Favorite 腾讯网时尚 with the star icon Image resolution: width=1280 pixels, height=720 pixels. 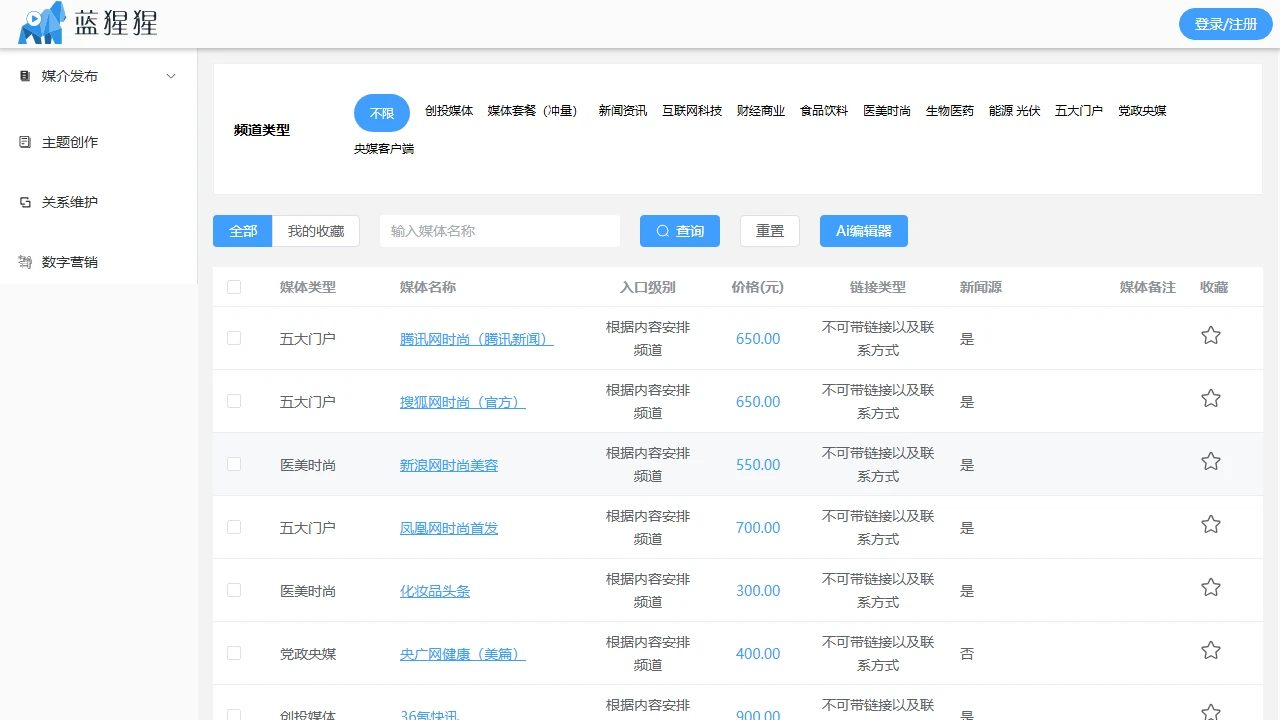1210,336
